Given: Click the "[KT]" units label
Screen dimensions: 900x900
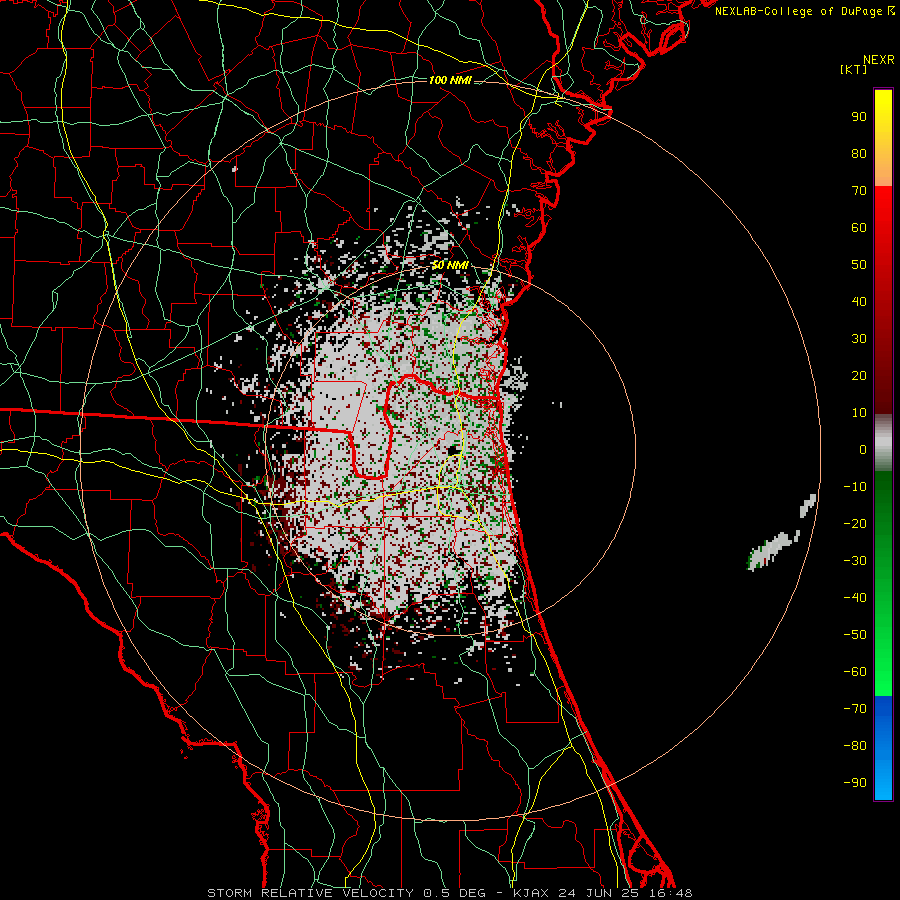Looking at the screenshot, I should click(853, 69).
